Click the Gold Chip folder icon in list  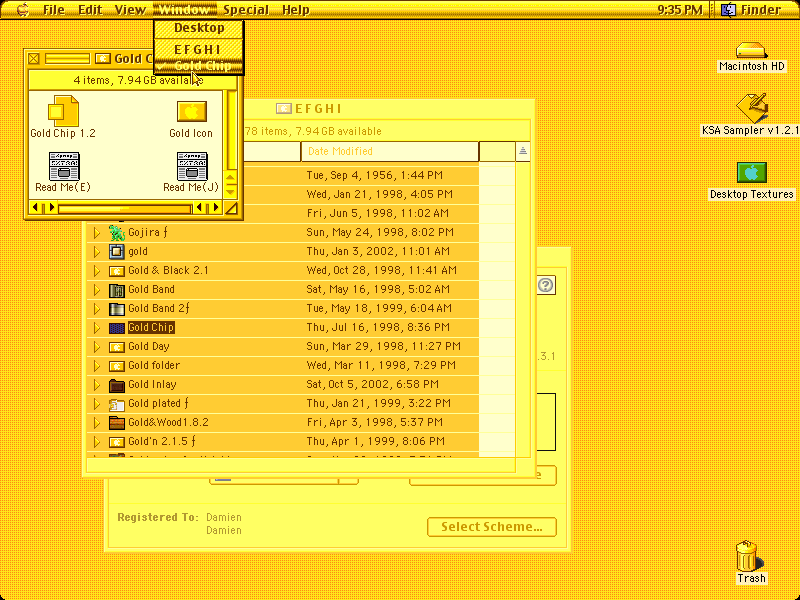pyautogui.click(x=117, y=328)
